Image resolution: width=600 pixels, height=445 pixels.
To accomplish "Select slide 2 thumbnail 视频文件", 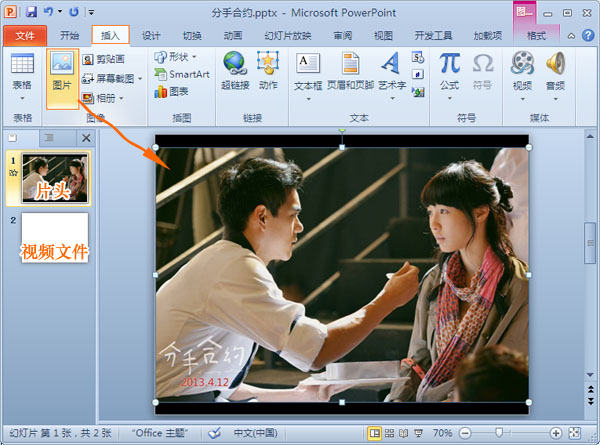I will (x=55, y=237).
